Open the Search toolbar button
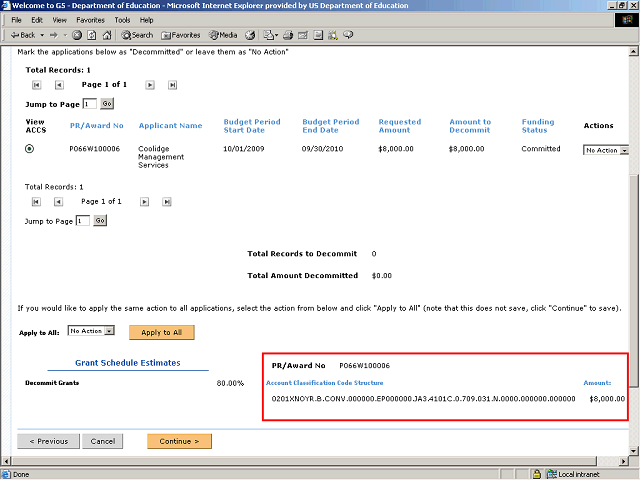Image resolution: width=640 pixels, height=480 pixels. click(136, 35)
